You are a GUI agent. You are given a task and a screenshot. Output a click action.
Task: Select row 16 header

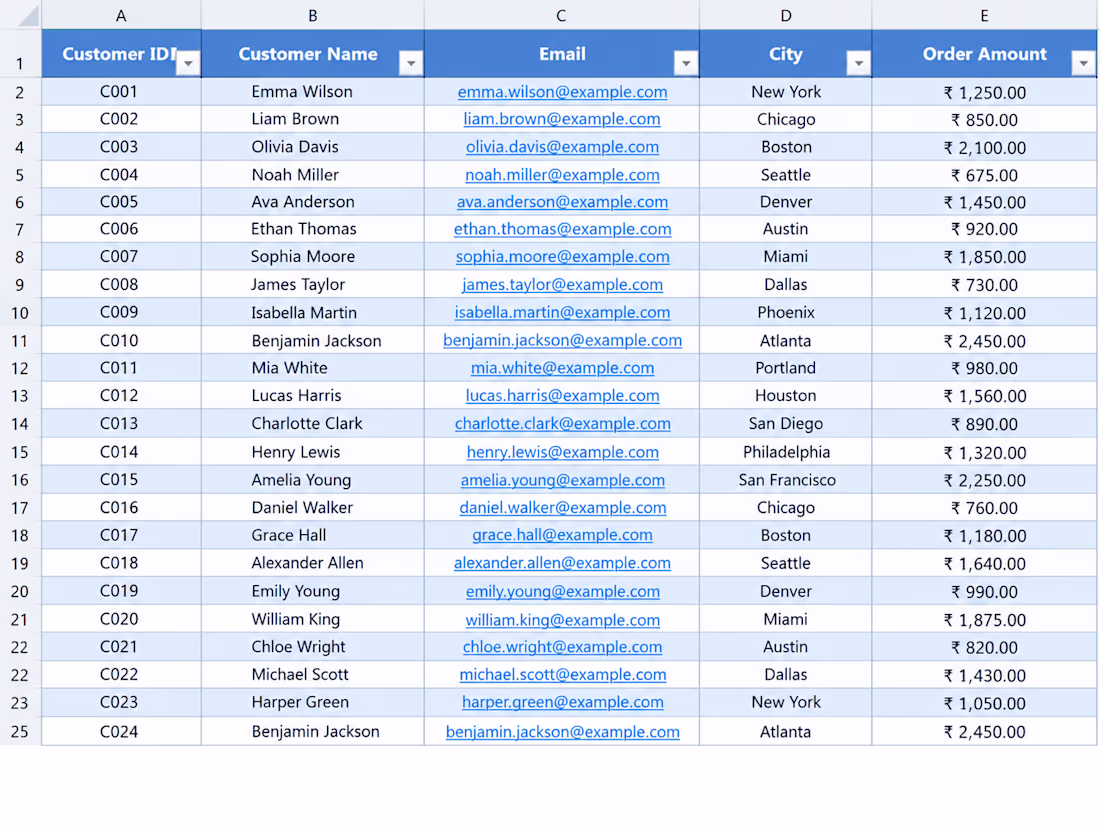pos(20,481)
